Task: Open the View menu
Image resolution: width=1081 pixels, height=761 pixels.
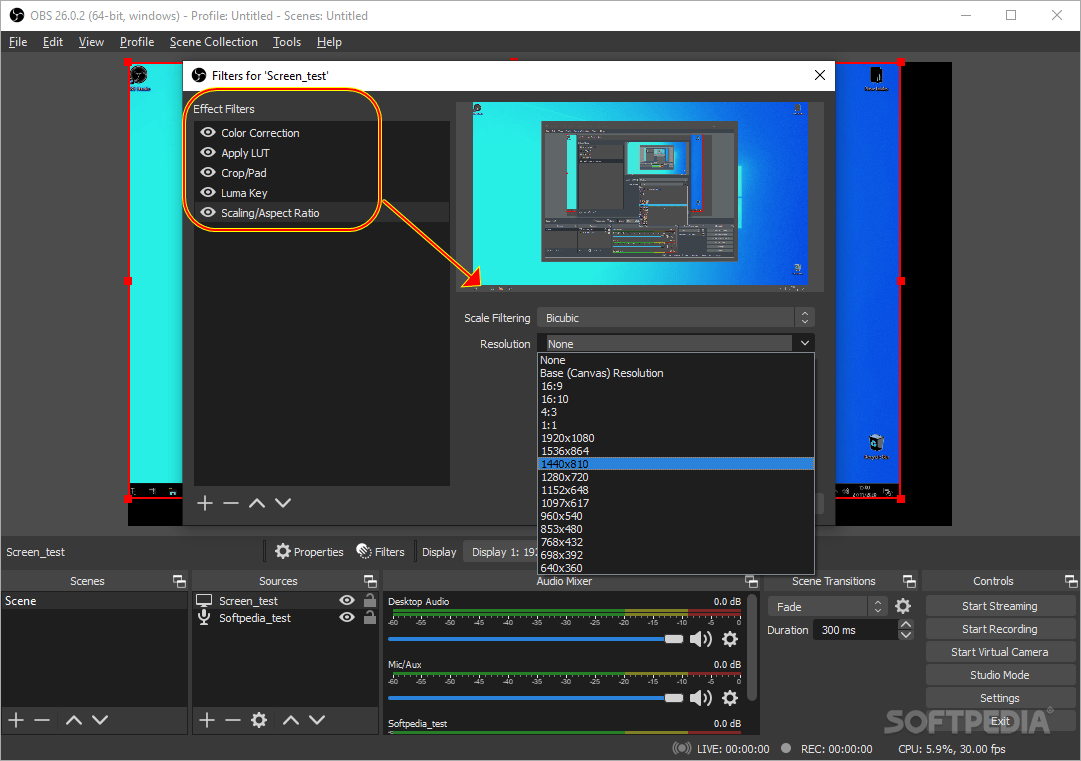Action: tap(91, 42)
